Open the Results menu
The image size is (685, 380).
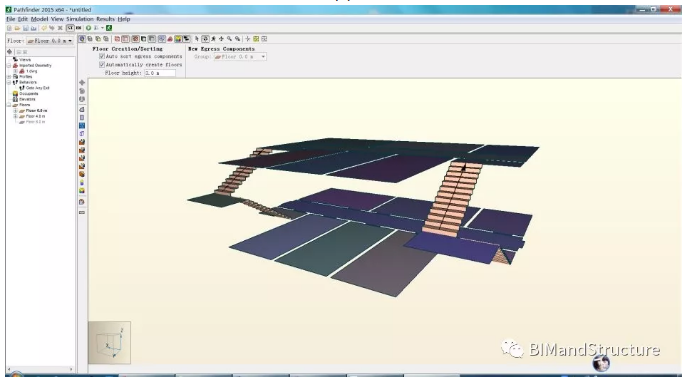105,19
